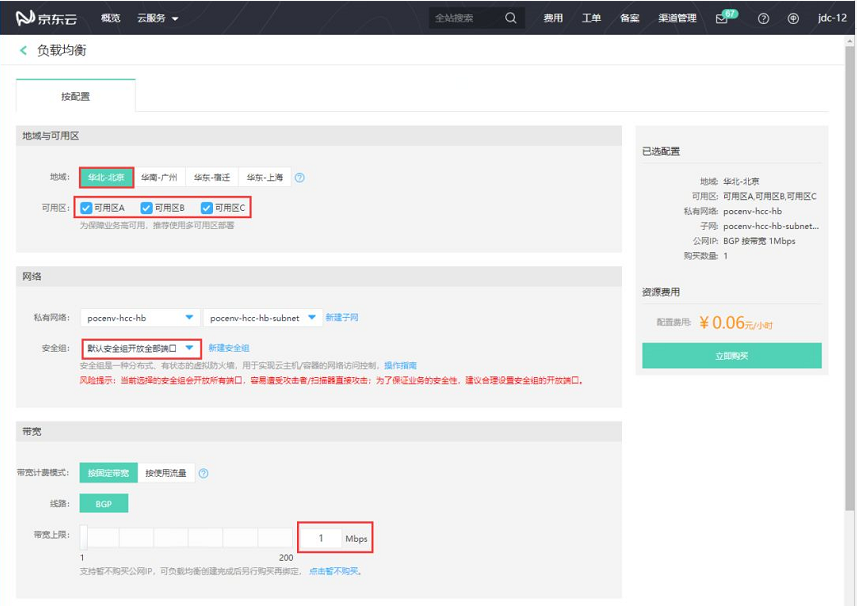This screenshot has width=857, height=606.
Task: Open the 渠道管理 menu item
Action: point(677,18)
